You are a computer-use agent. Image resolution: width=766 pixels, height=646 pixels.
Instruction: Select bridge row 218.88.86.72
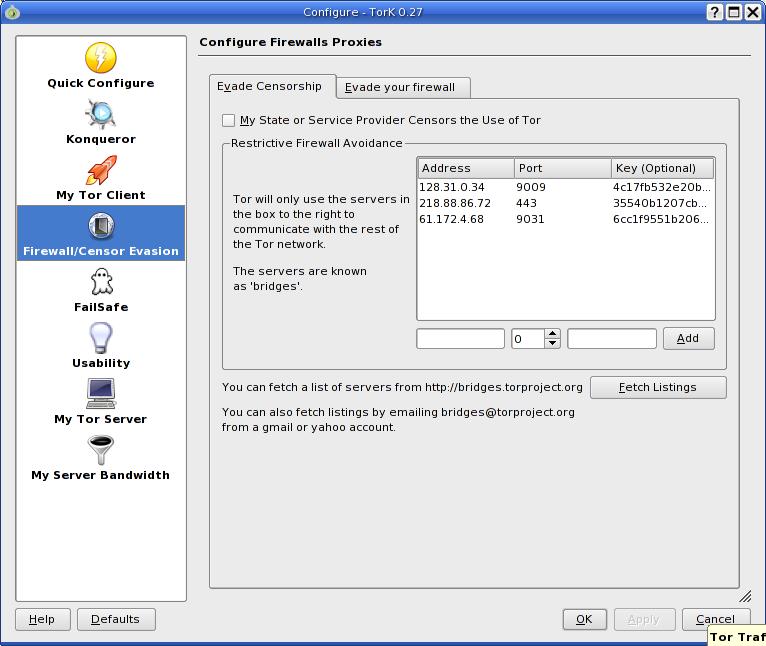tap(566, 203)
